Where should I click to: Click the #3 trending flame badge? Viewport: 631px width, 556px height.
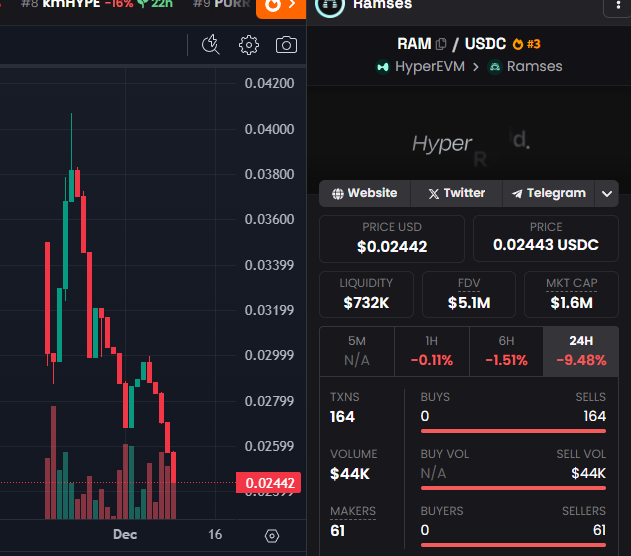coord(526,44)
